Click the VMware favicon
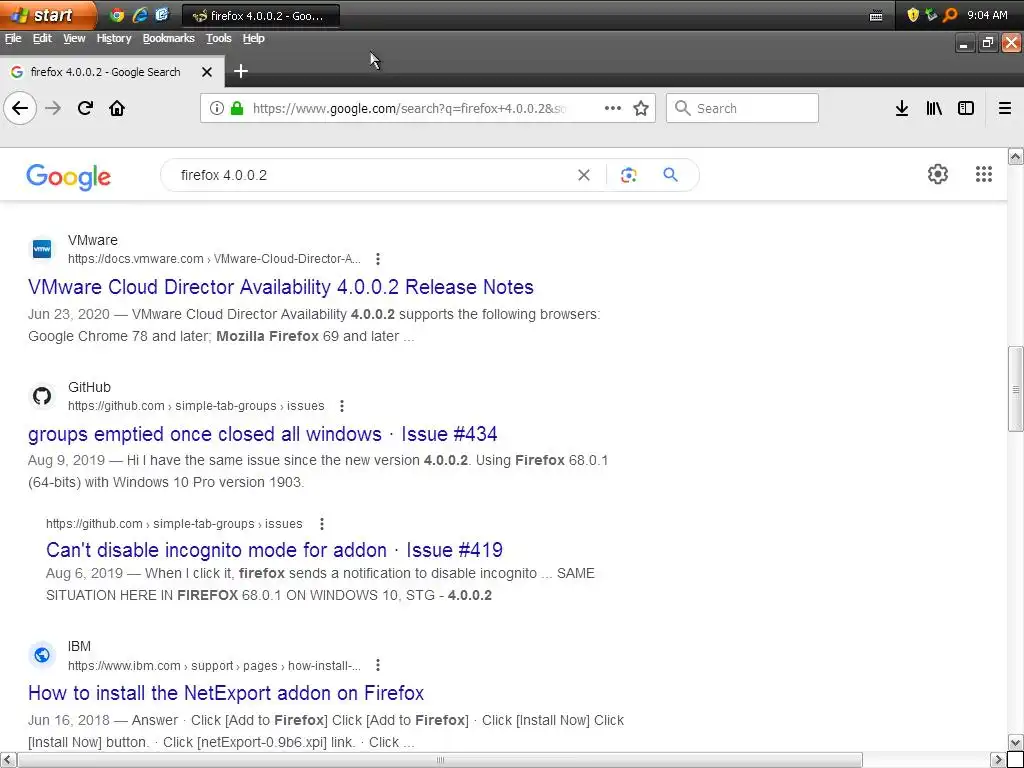Viewport: 1024px width, 768px height. (42, 249)
